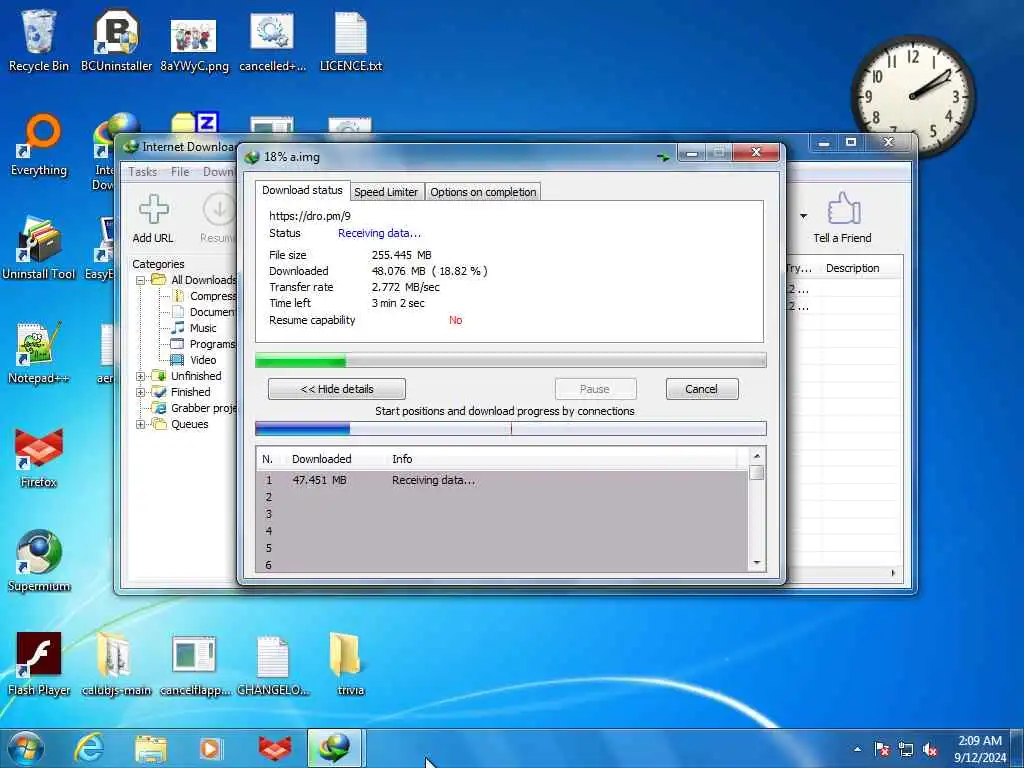Click the connections list scrollbar down arrow
The image size is (1024, 768).
(x=757, y=563)
